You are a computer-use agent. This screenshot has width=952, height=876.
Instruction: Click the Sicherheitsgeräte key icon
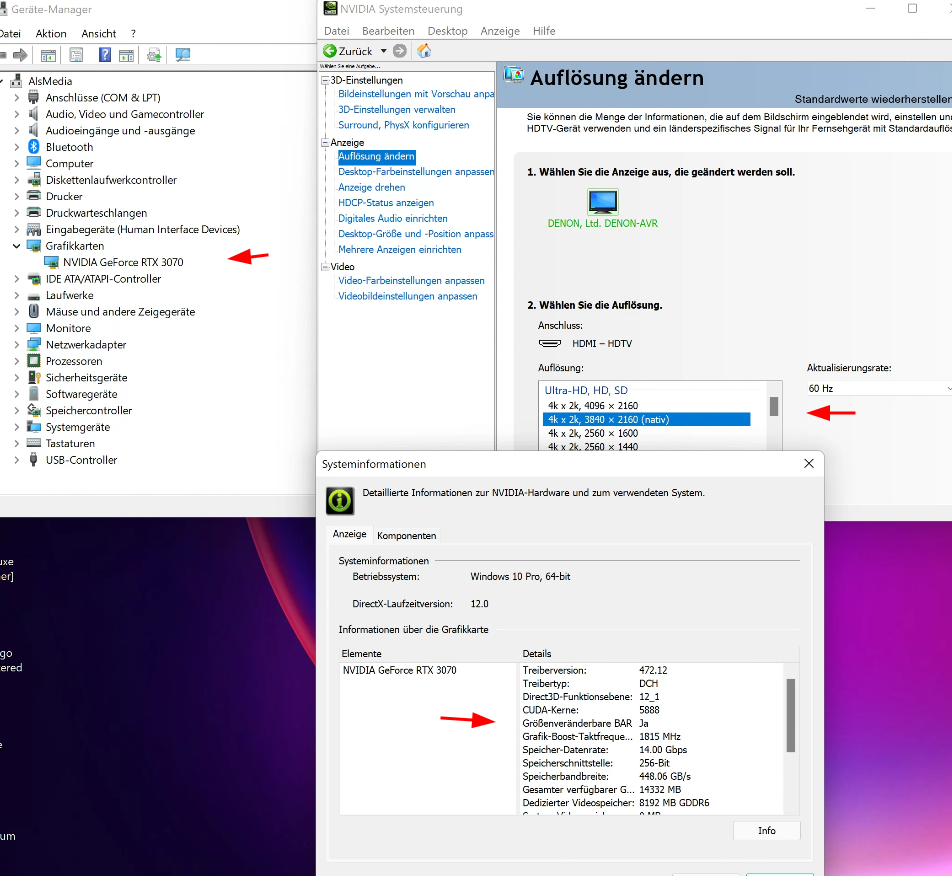34,377
